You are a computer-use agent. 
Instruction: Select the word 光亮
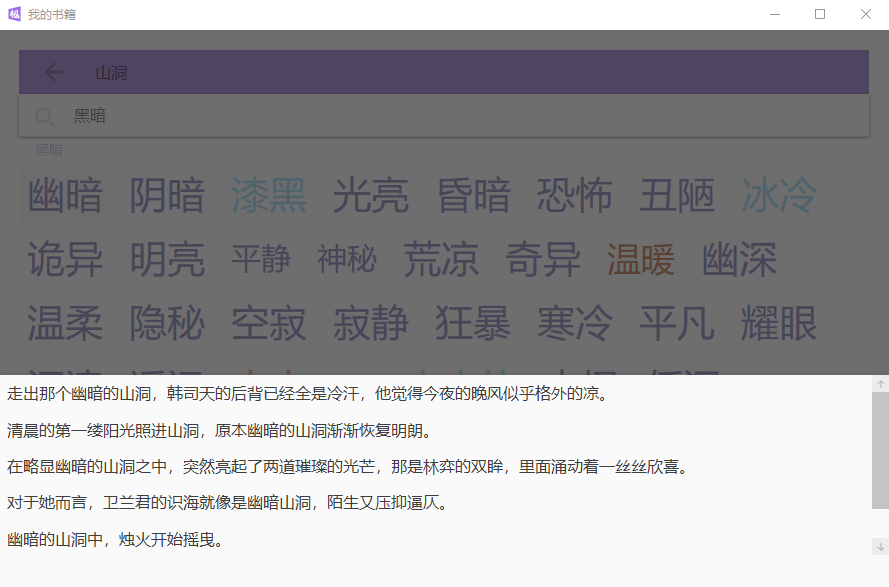point(371,195)
